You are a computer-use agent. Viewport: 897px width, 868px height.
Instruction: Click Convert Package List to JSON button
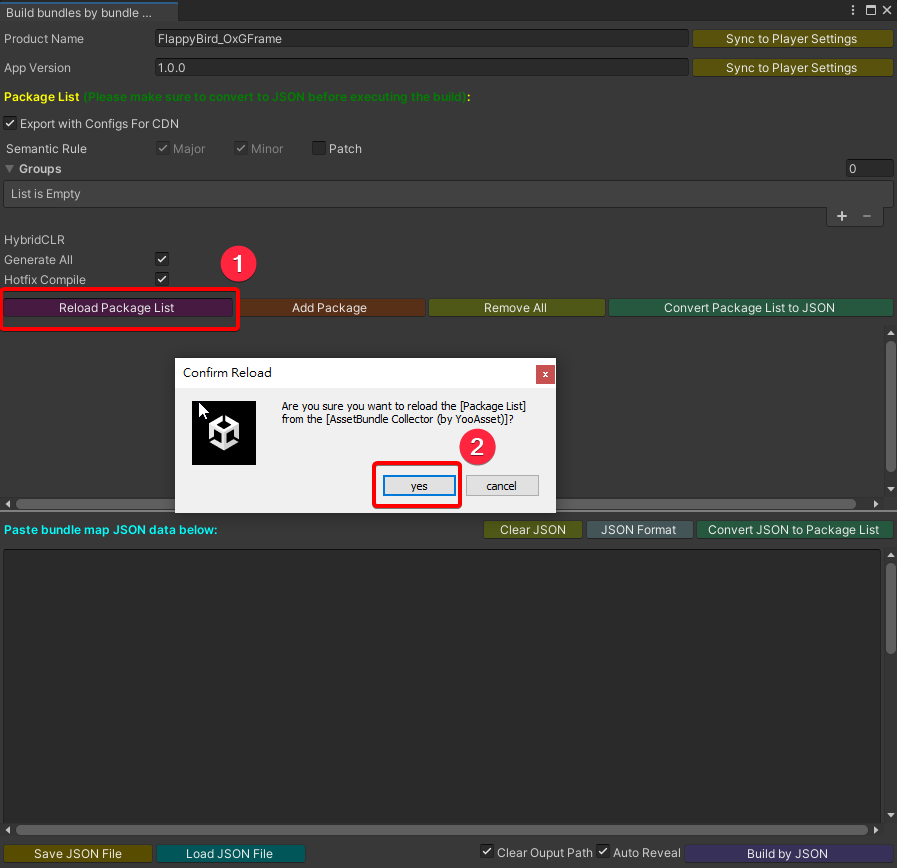pos(749,308)
